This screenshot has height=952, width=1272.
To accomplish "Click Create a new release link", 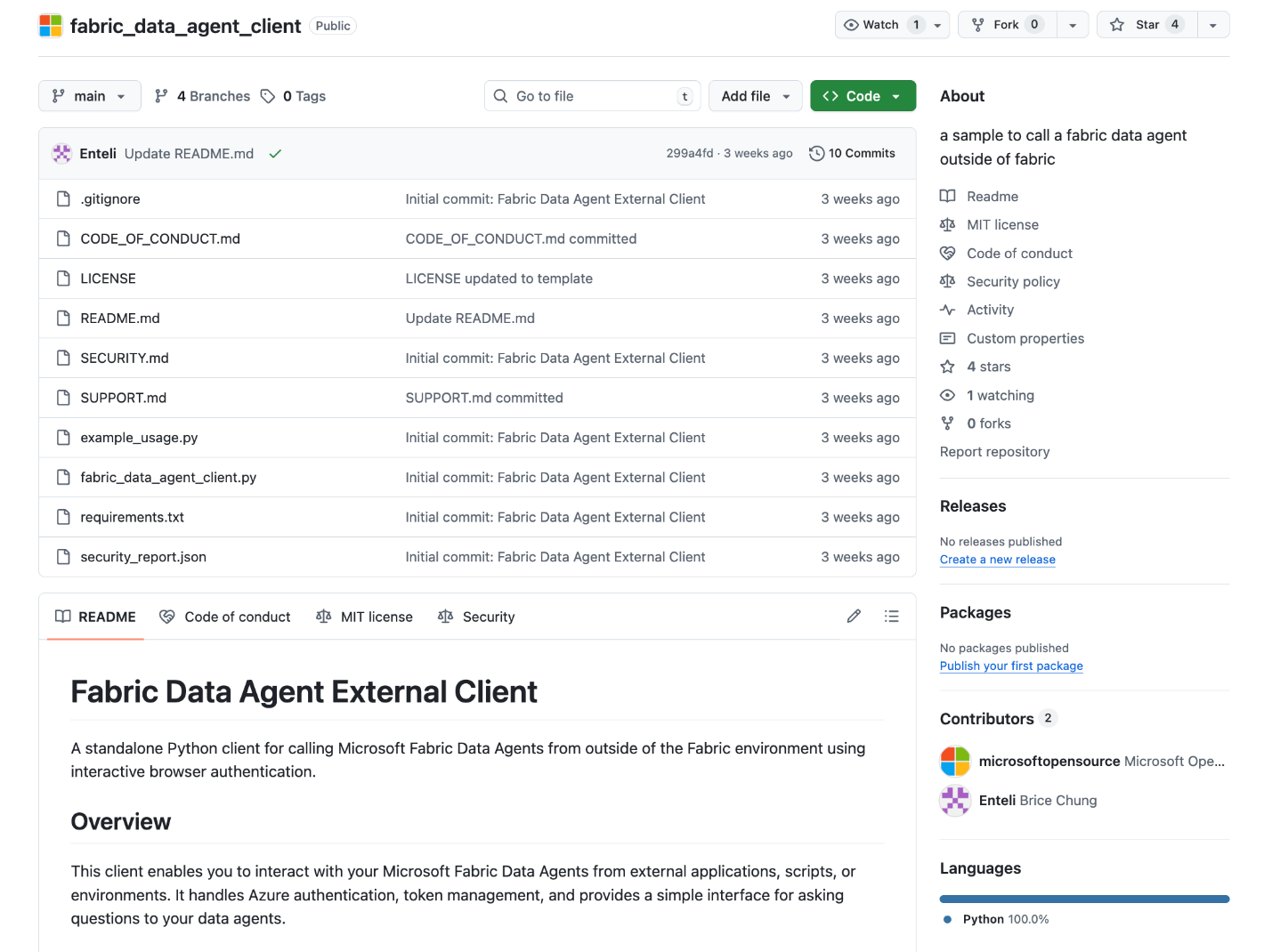I will [x=997, y=560].
